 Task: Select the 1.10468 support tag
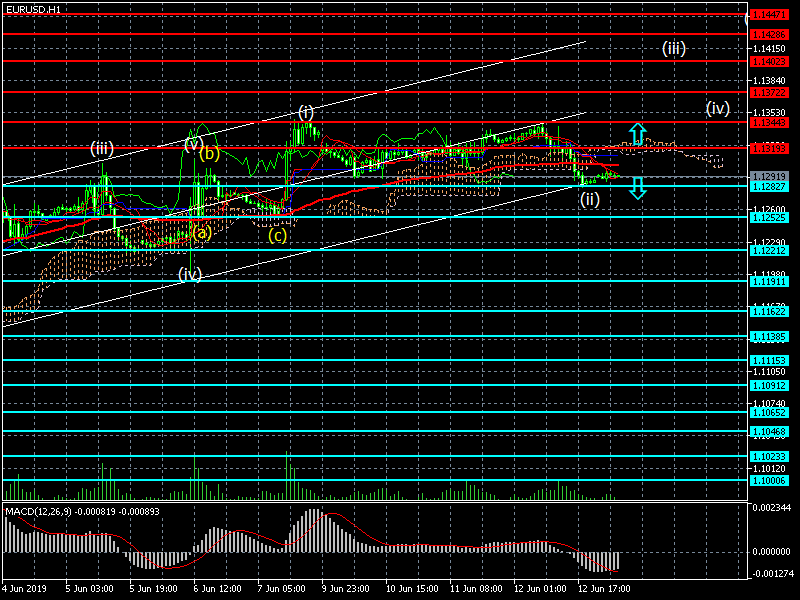click(769, 432)
